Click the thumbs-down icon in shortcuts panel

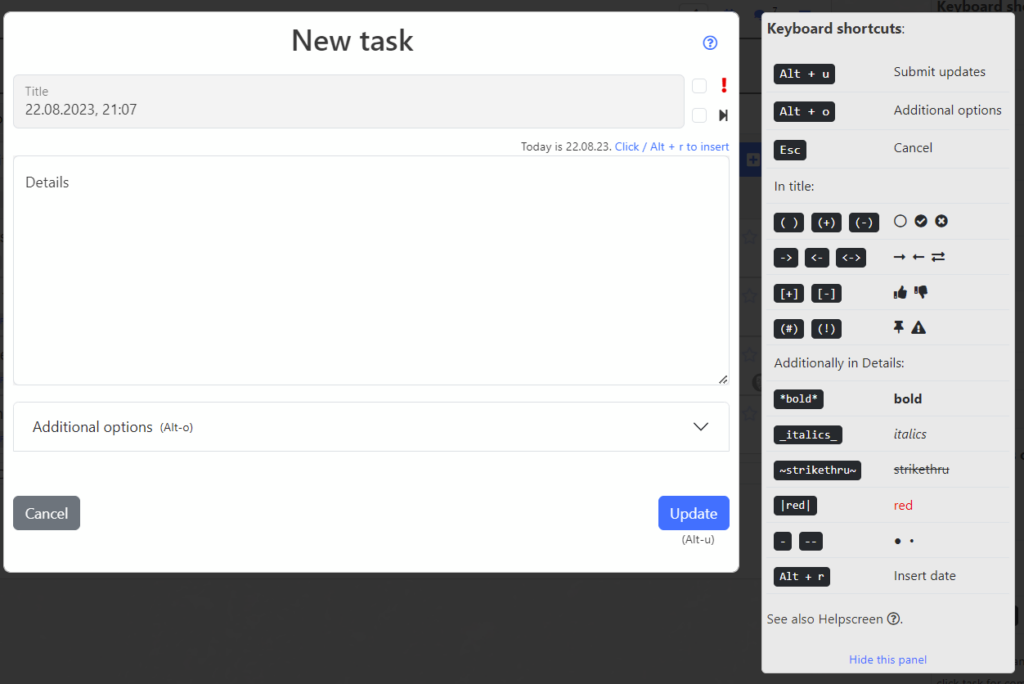pyautogui.click(x=921, y=293)
